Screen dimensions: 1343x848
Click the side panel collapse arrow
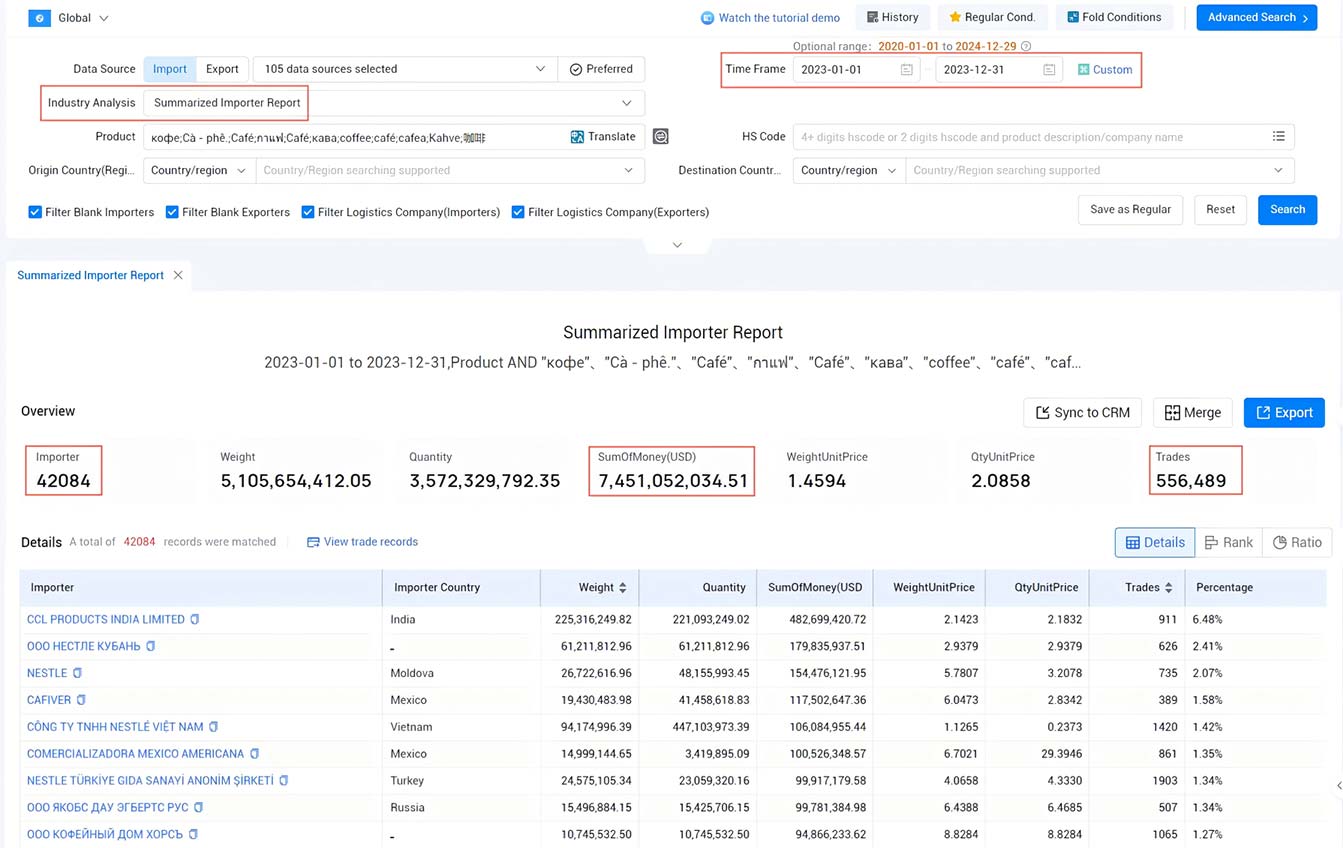(1338, 786)
